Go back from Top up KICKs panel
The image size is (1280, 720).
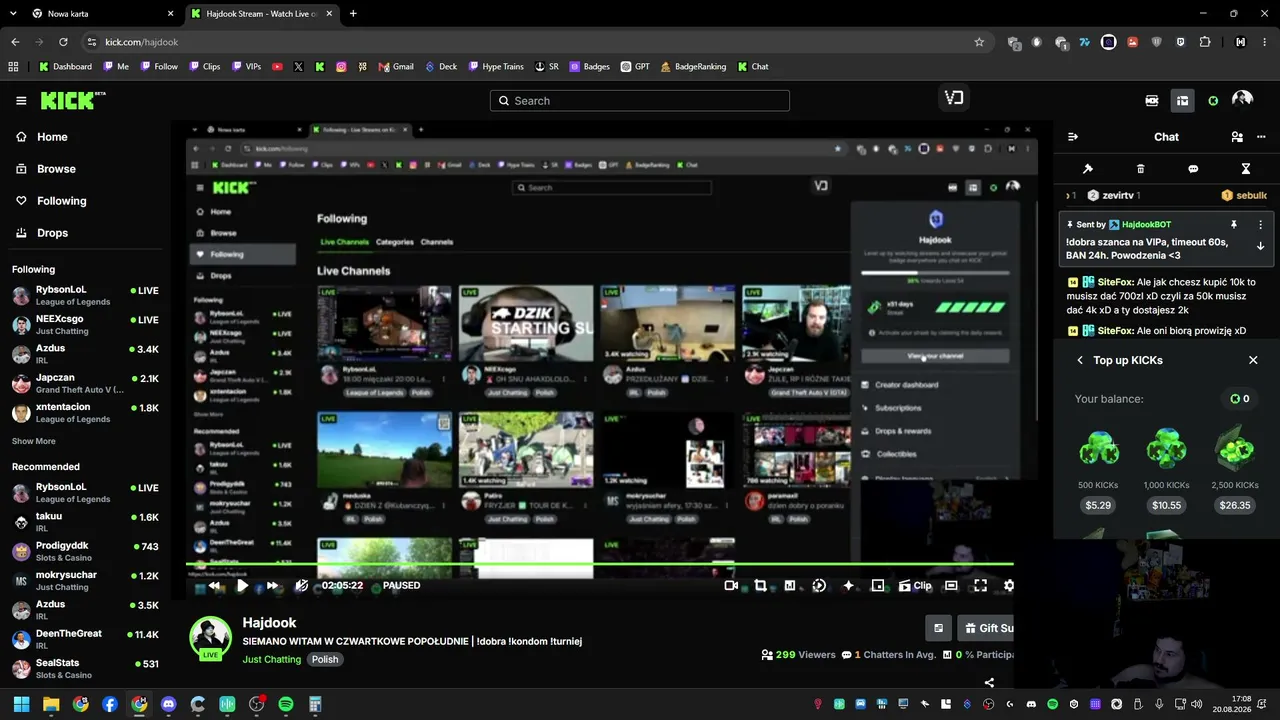(1080, 360)
